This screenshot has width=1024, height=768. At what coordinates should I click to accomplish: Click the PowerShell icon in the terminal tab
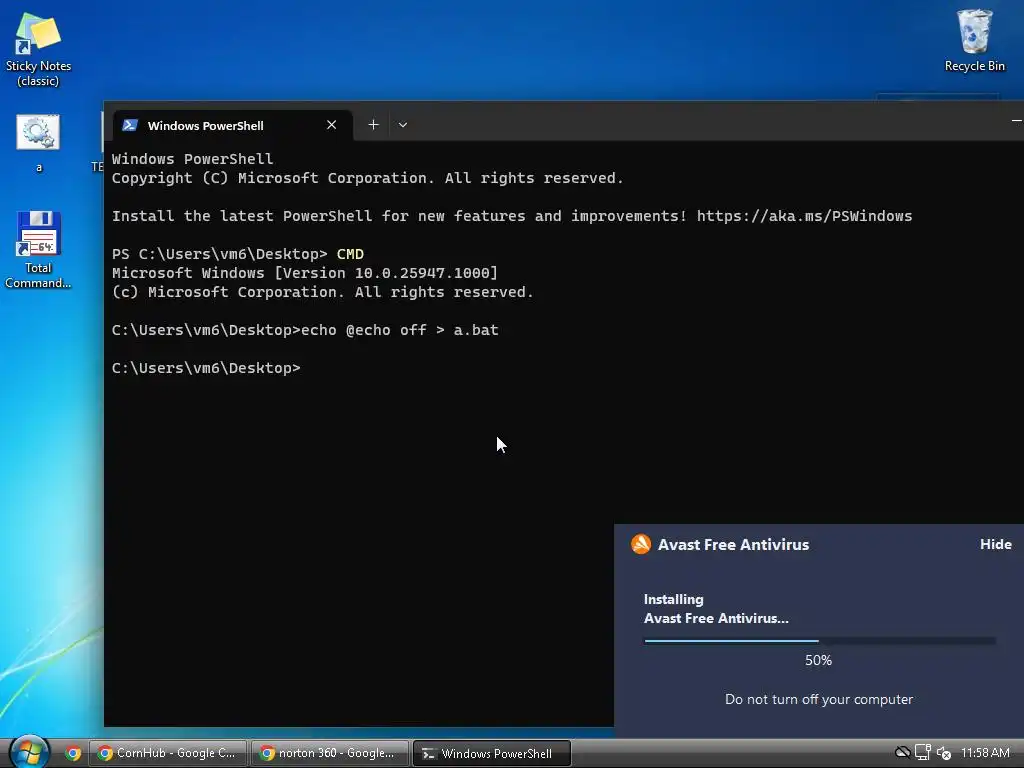(130, 125)
